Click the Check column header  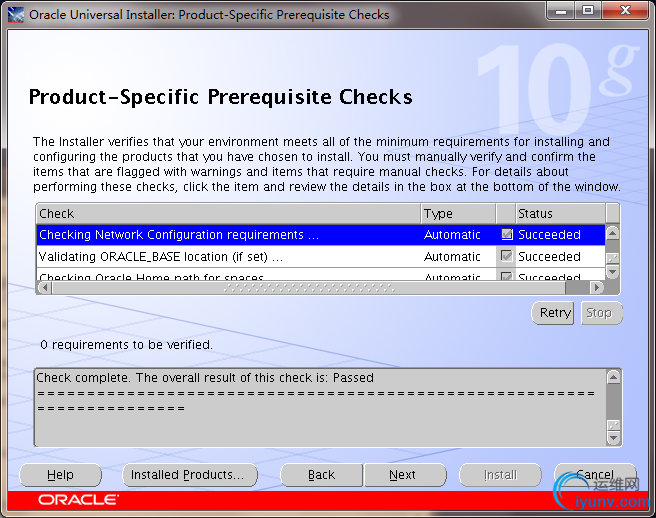coord(228,214)
